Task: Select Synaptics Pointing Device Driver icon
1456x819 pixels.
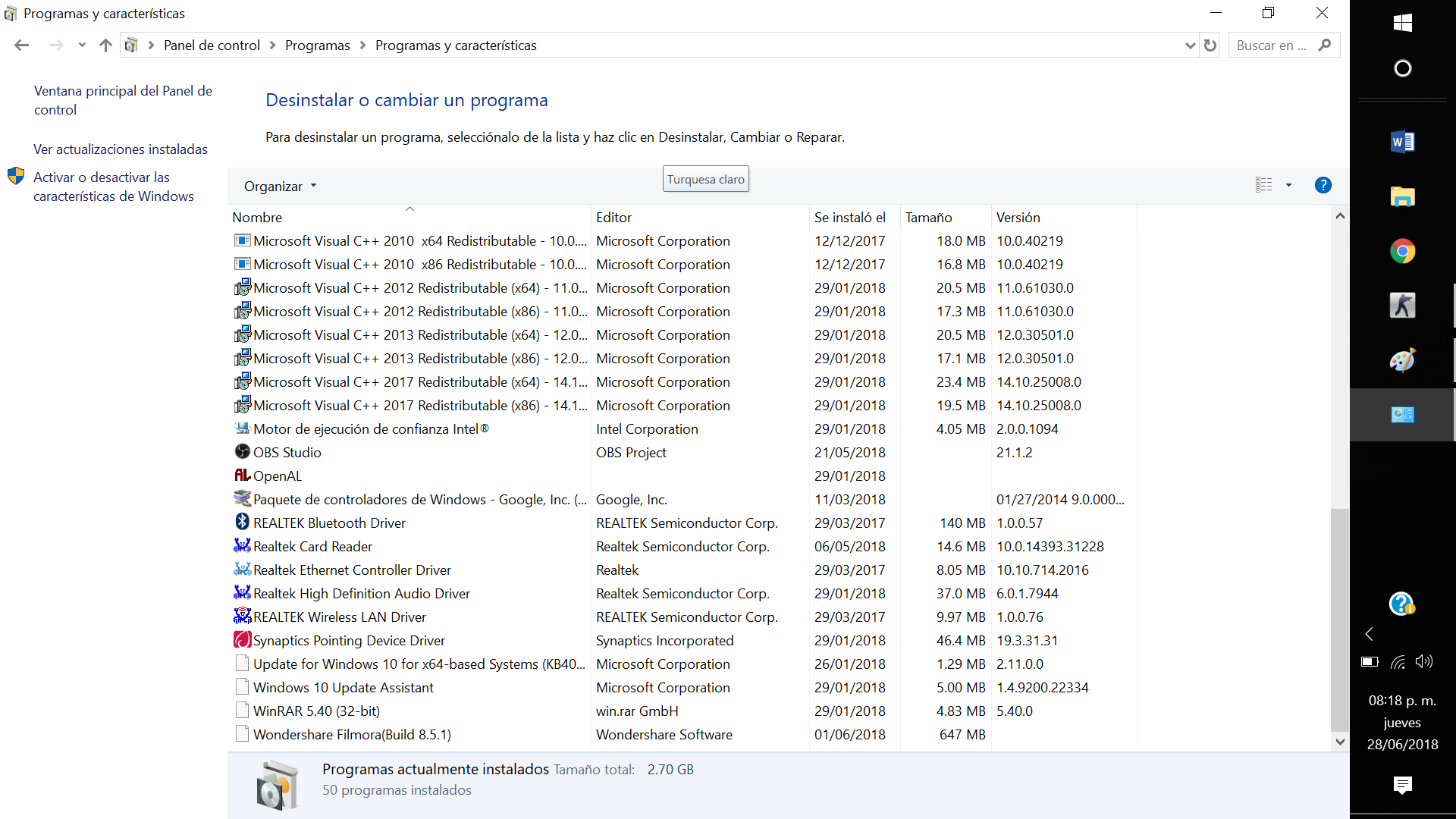Action: pyautogui.click(x=242, y=640)
